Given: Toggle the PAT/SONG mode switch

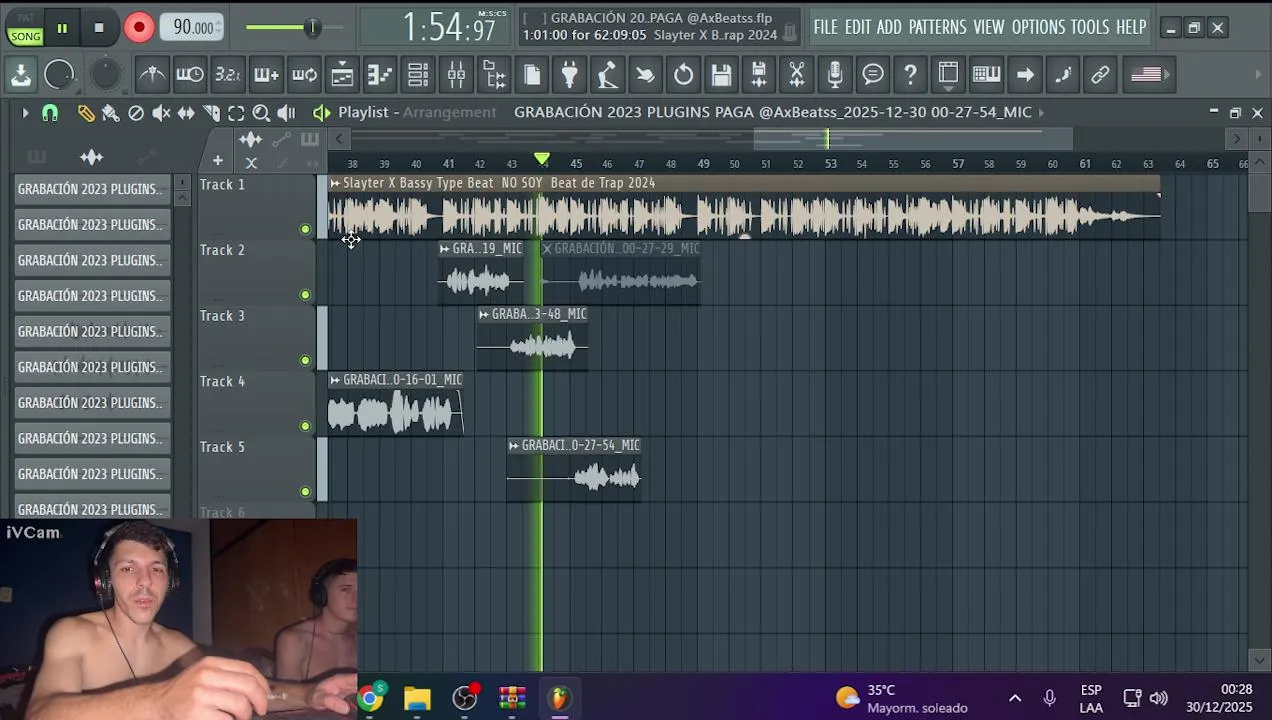Looking at the screenshot, I should point(25,28).
